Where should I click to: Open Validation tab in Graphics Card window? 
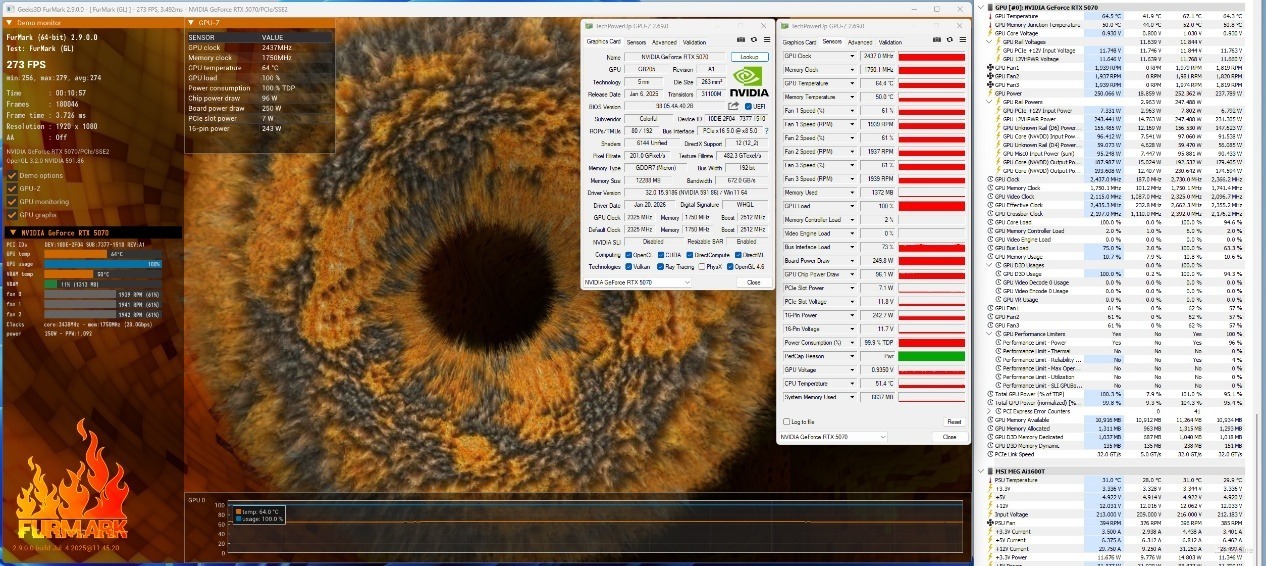tap(694, 42)
